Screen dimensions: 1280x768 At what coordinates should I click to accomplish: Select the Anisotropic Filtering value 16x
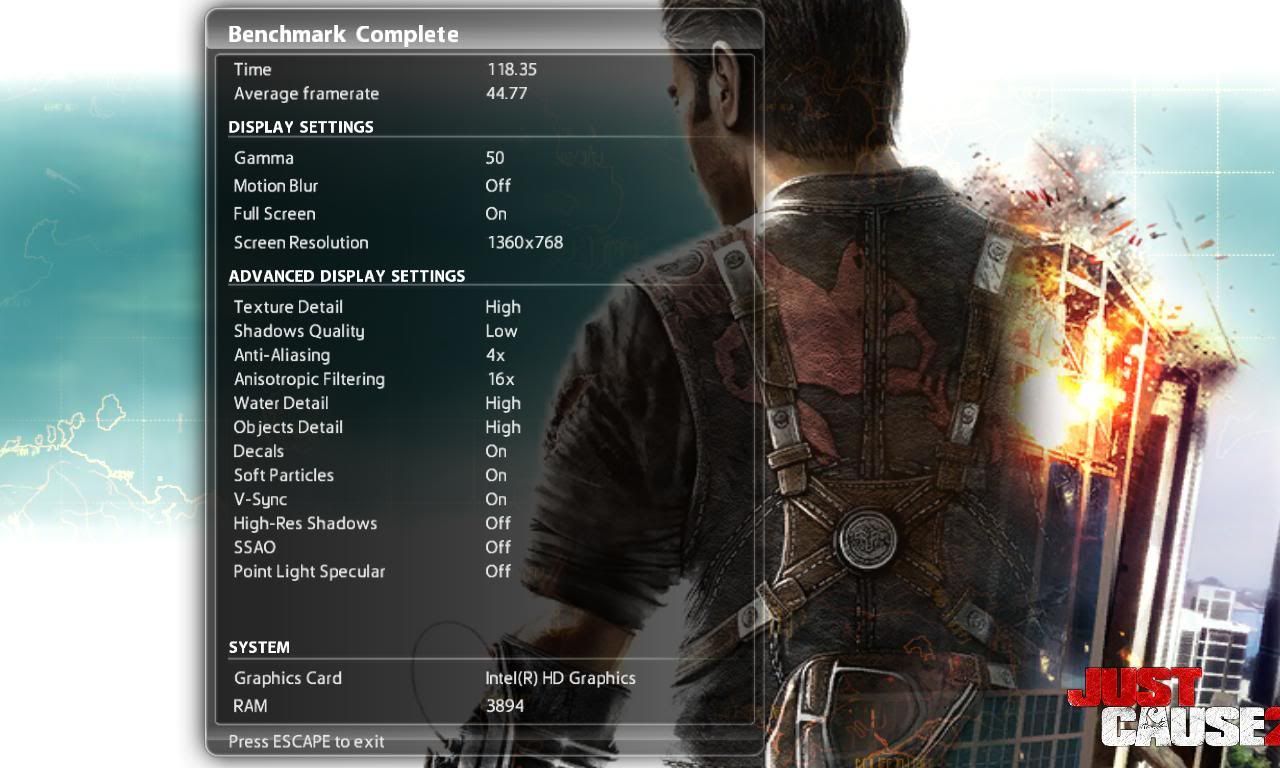[501, 379]
